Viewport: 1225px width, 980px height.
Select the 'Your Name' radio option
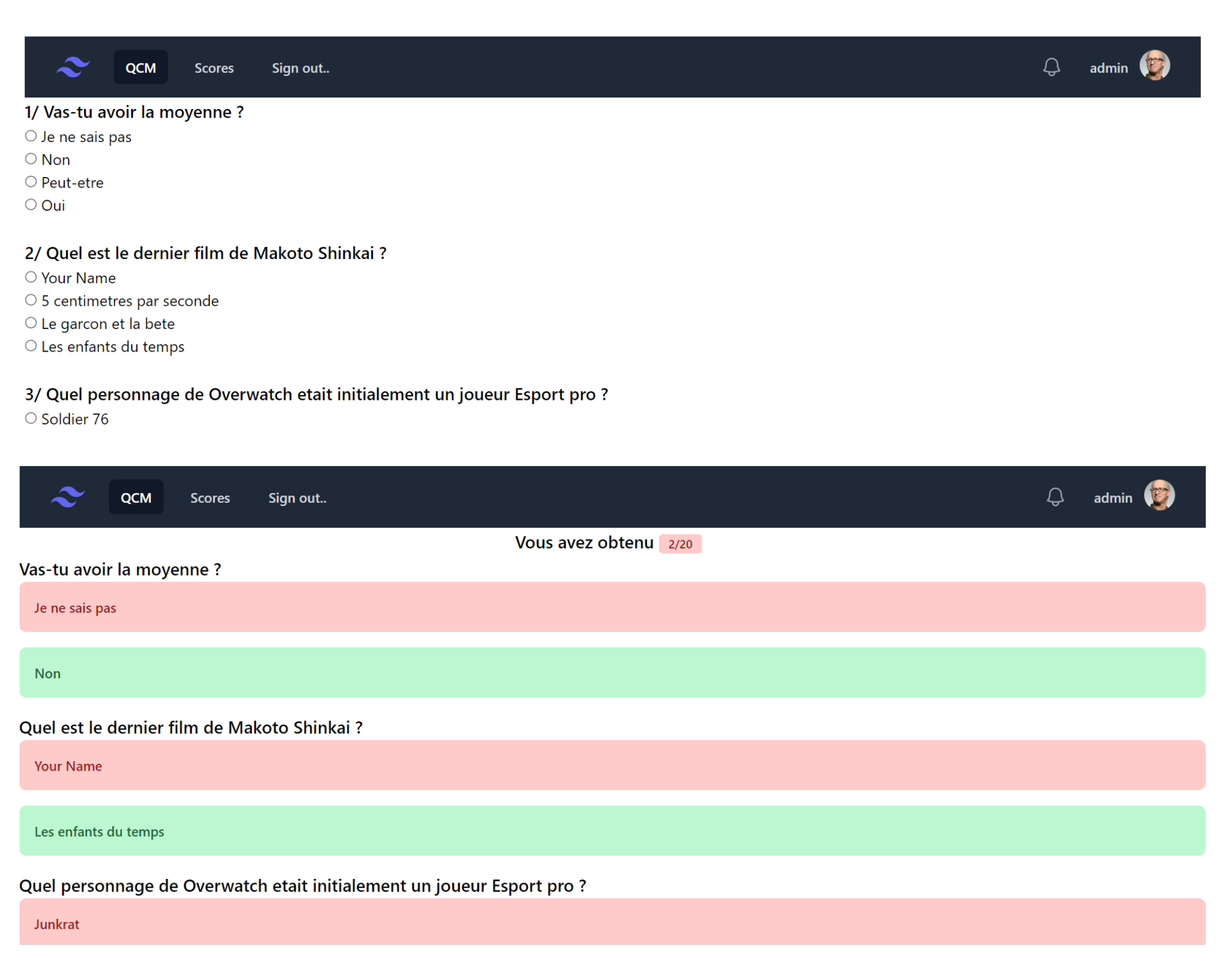click(x=31, y=277)
